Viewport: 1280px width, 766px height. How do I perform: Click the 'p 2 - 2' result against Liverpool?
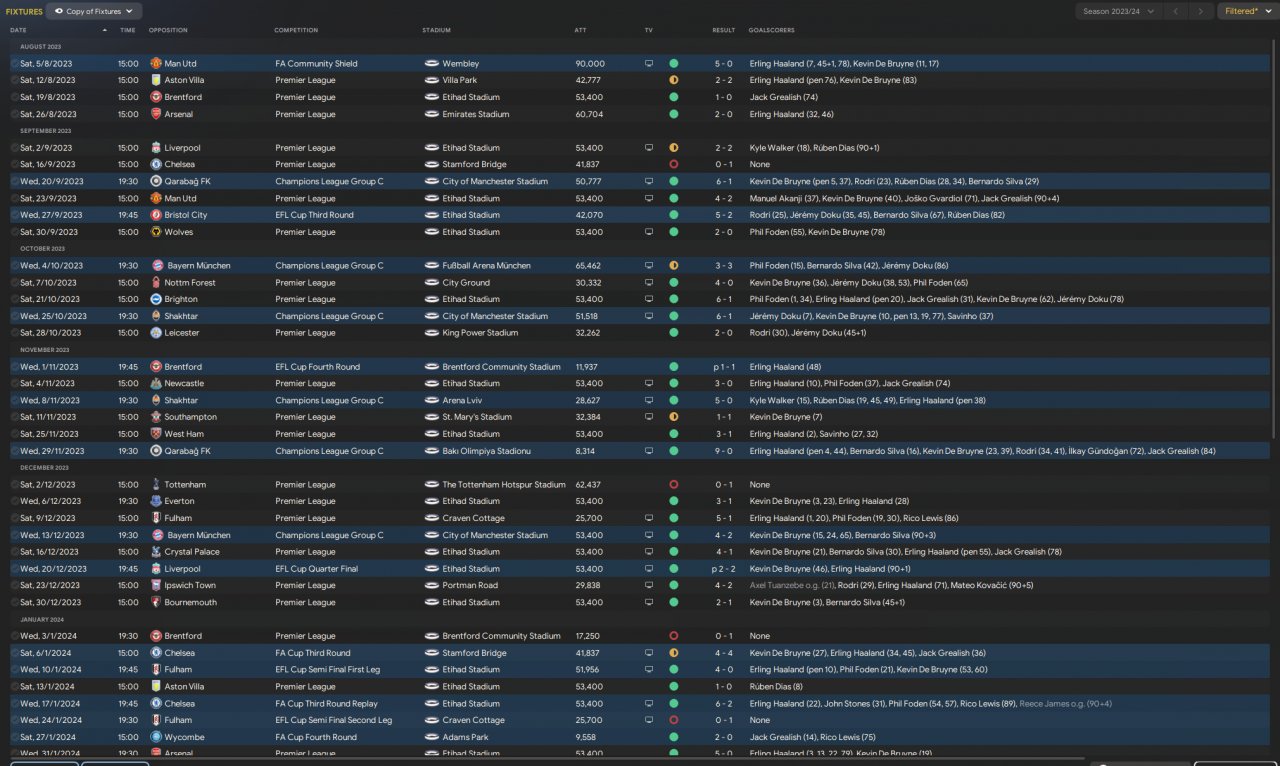pos(723,569)
